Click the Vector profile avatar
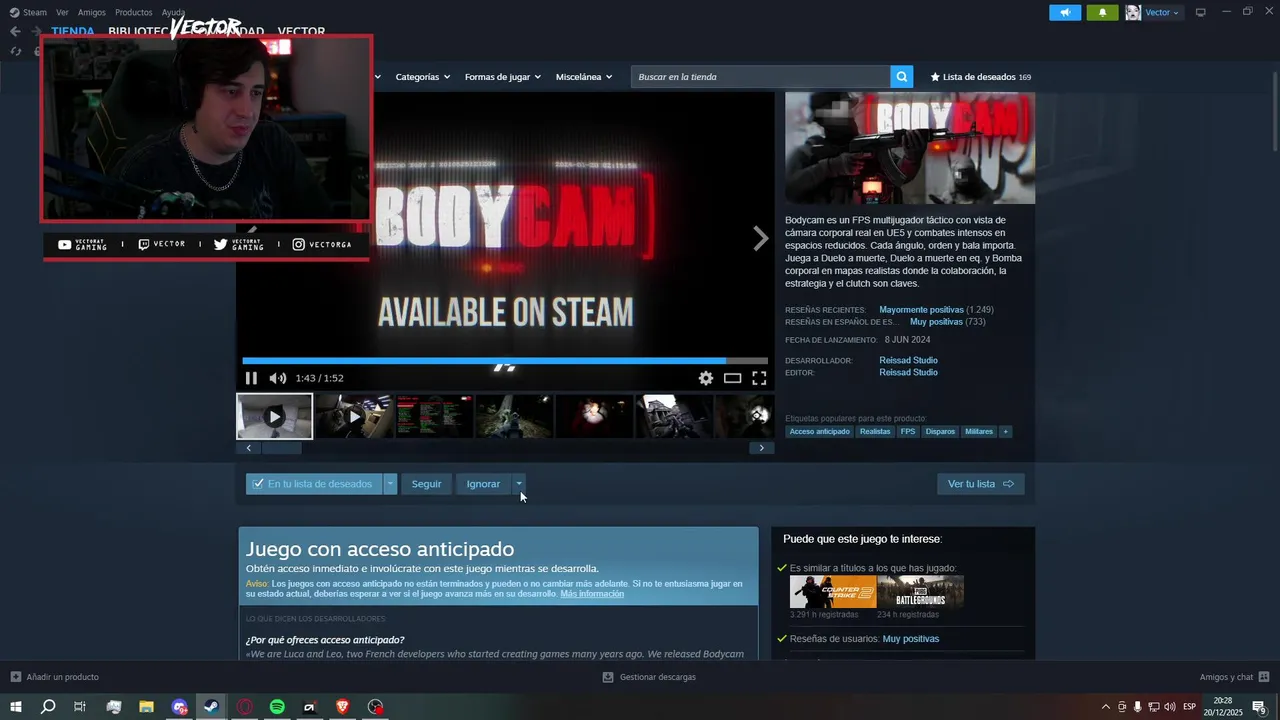Image resolution: width=1280 pixels, height=720 pixels. coord(1133,12)
